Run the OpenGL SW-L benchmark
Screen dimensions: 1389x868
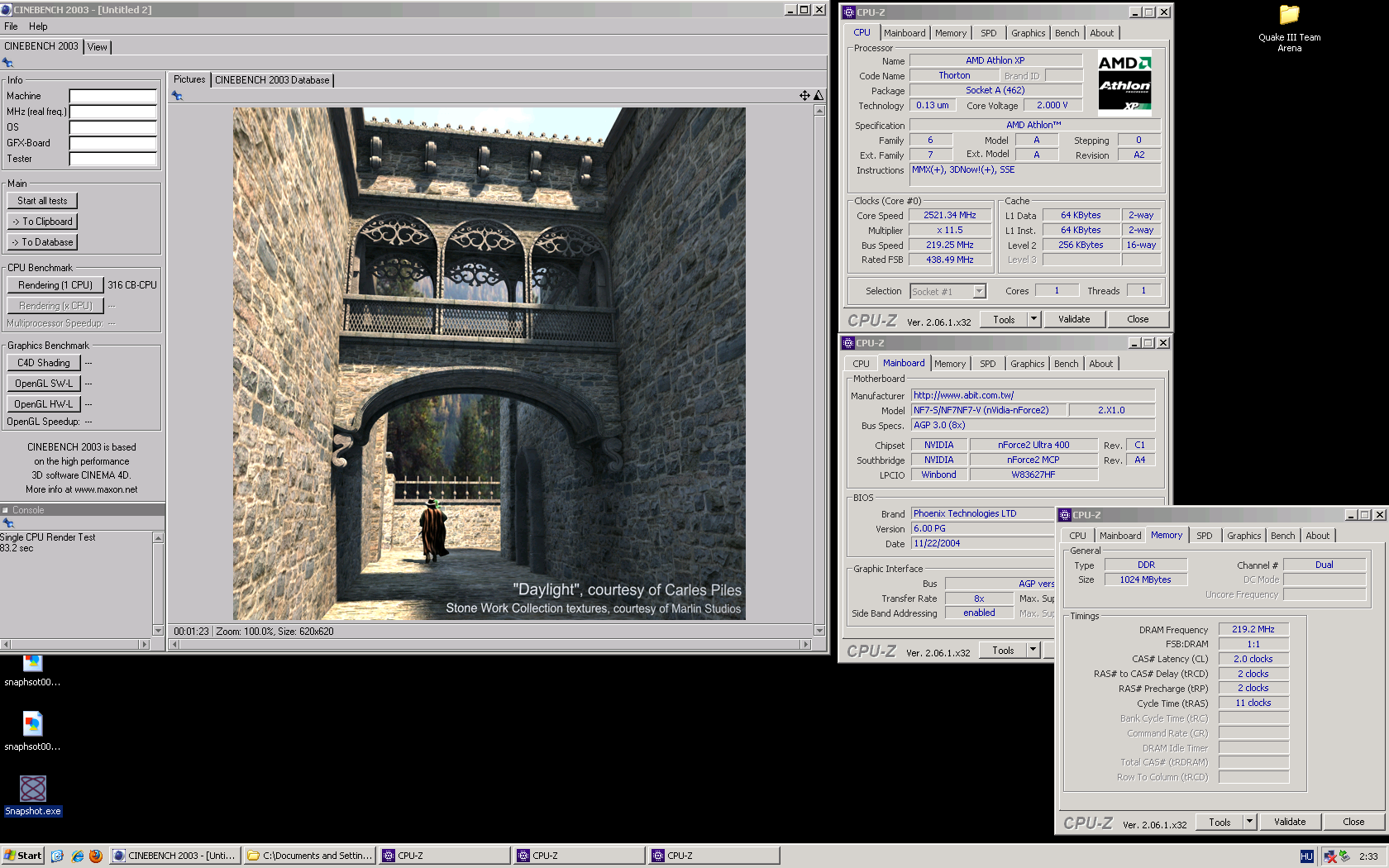[x=44, y=384]
